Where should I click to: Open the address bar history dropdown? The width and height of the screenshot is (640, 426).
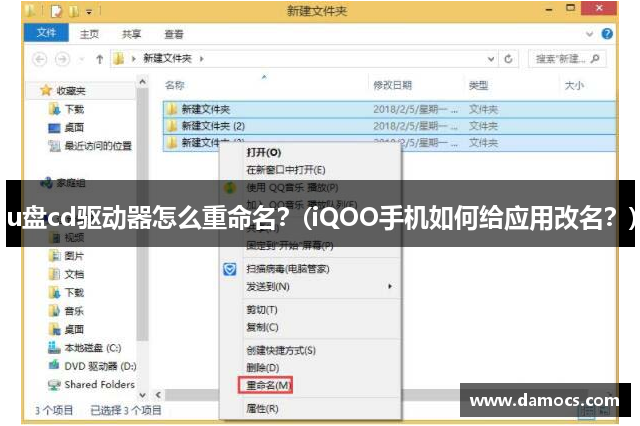point(491,59)
